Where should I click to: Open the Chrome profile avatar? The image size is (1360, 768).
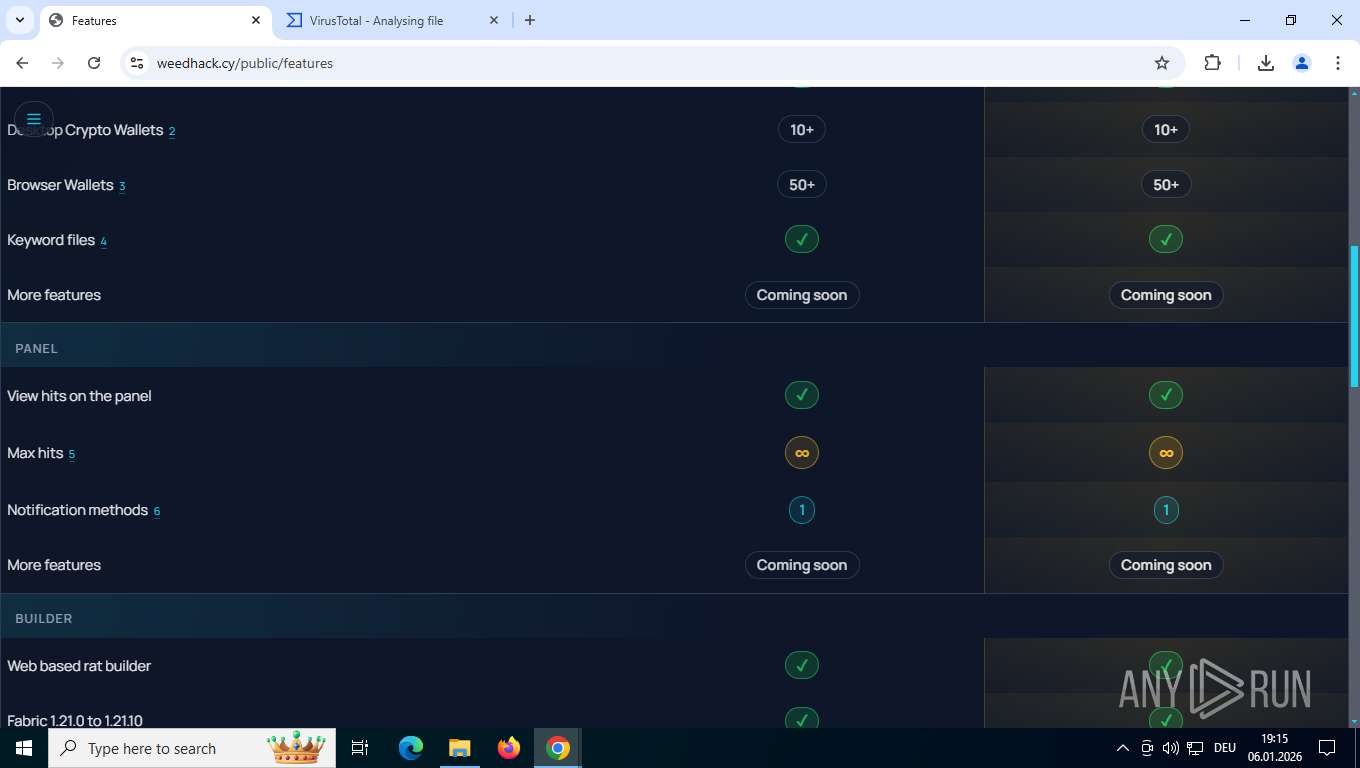point(1302,63)
